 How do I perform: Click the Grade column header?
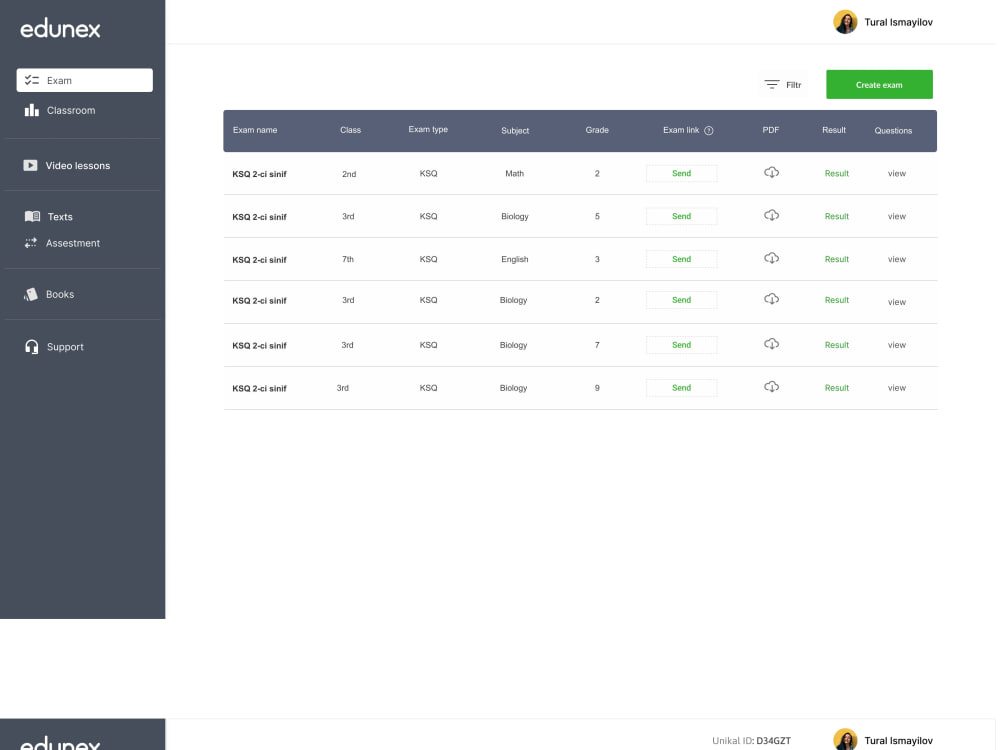[597, 130]
